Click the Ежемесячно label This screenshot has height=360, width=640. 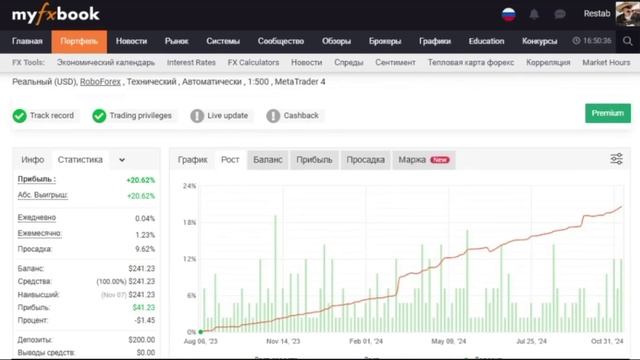tap(40, 233)
